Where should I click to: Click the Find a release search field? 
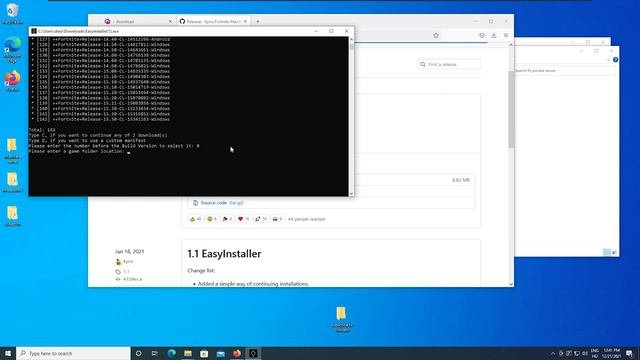point(449,64)
